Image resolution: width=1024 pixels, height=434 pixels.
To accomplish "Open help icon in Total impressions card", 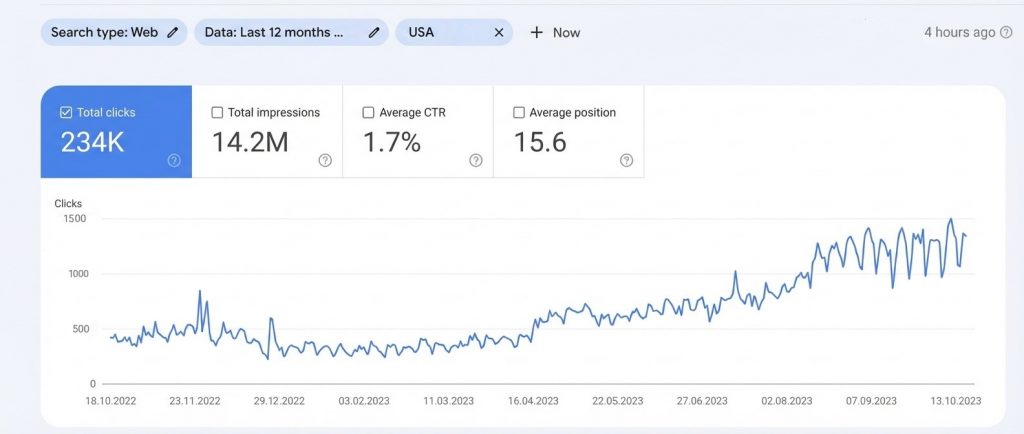I will (325, 160).
